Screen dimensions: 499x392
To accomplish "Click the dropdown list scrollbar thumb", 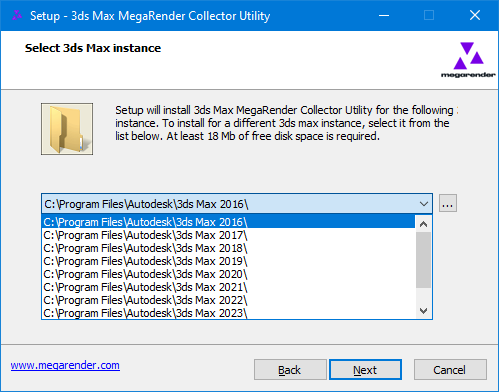I will click(x=423, y=260).
